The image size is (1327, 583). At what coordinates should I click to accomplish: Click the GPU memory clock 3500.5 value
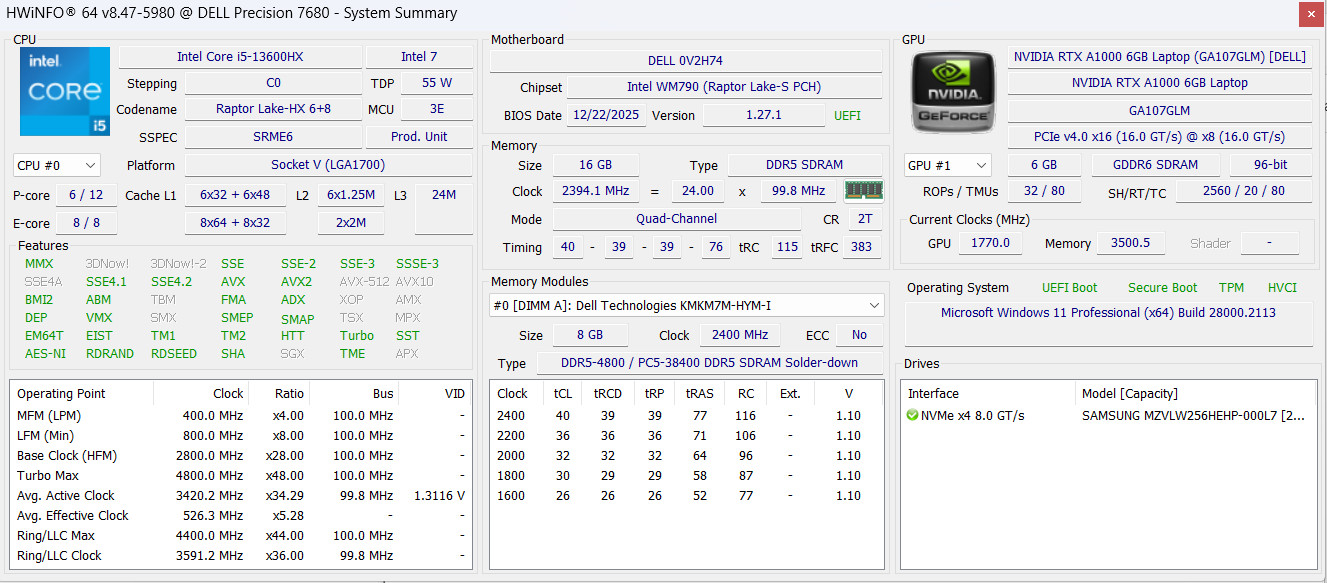click(x=1131, y=243)
